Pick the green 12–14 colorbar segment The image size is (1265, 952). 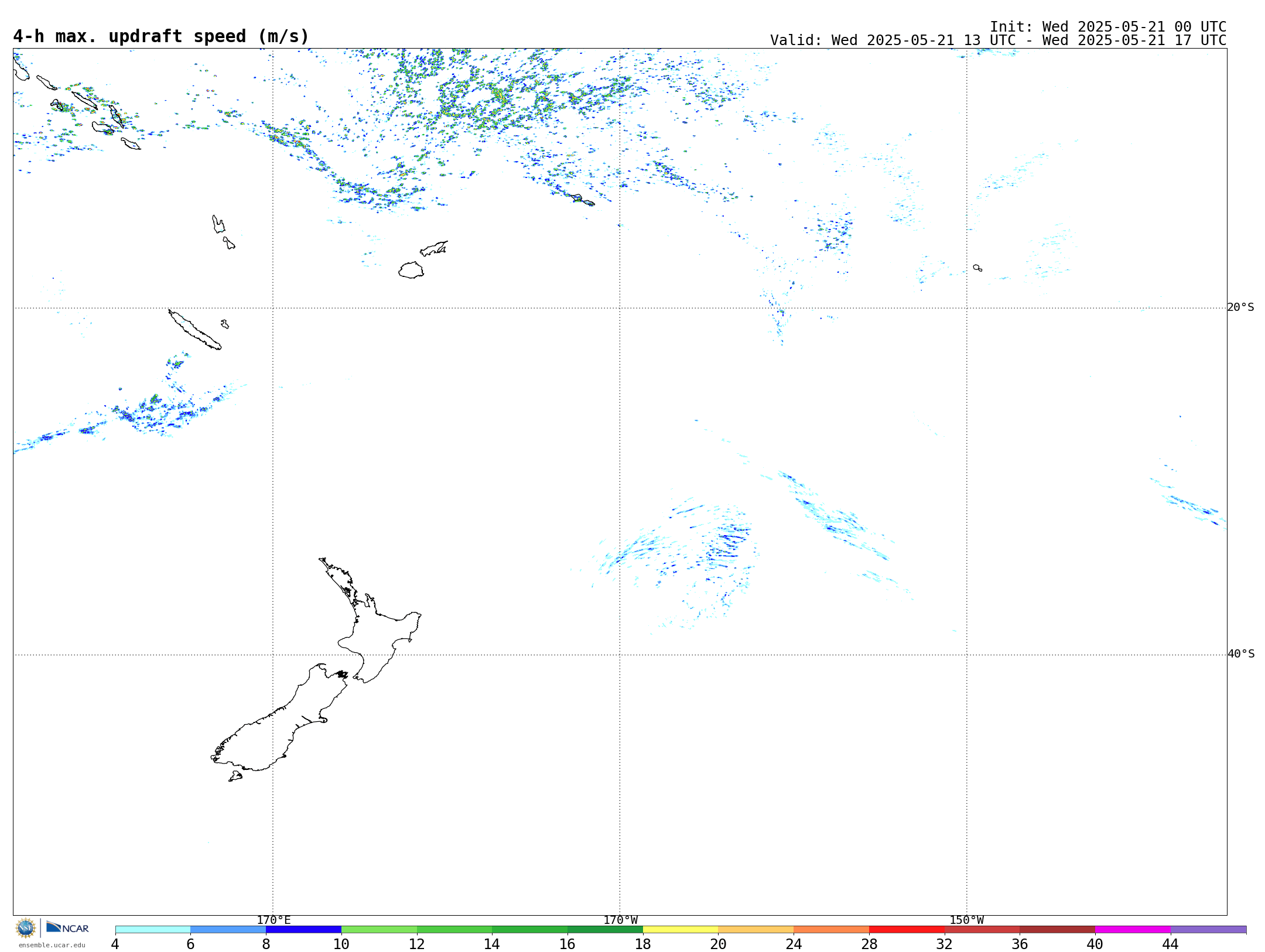(454, 930)
